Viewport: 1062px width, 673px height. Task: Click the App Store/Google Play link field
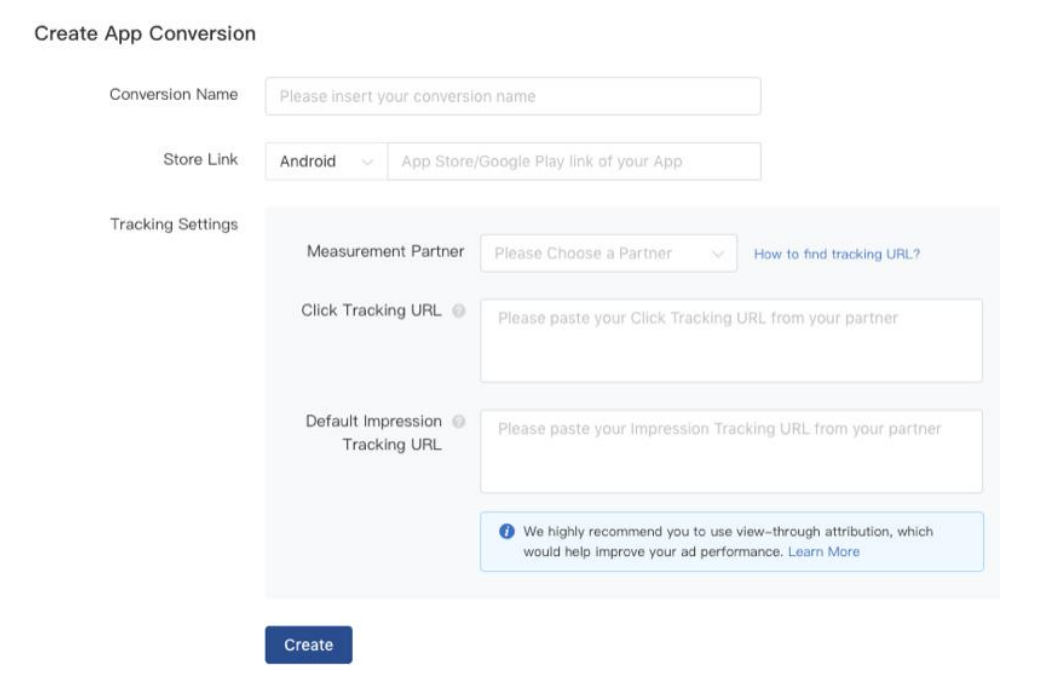573,162
